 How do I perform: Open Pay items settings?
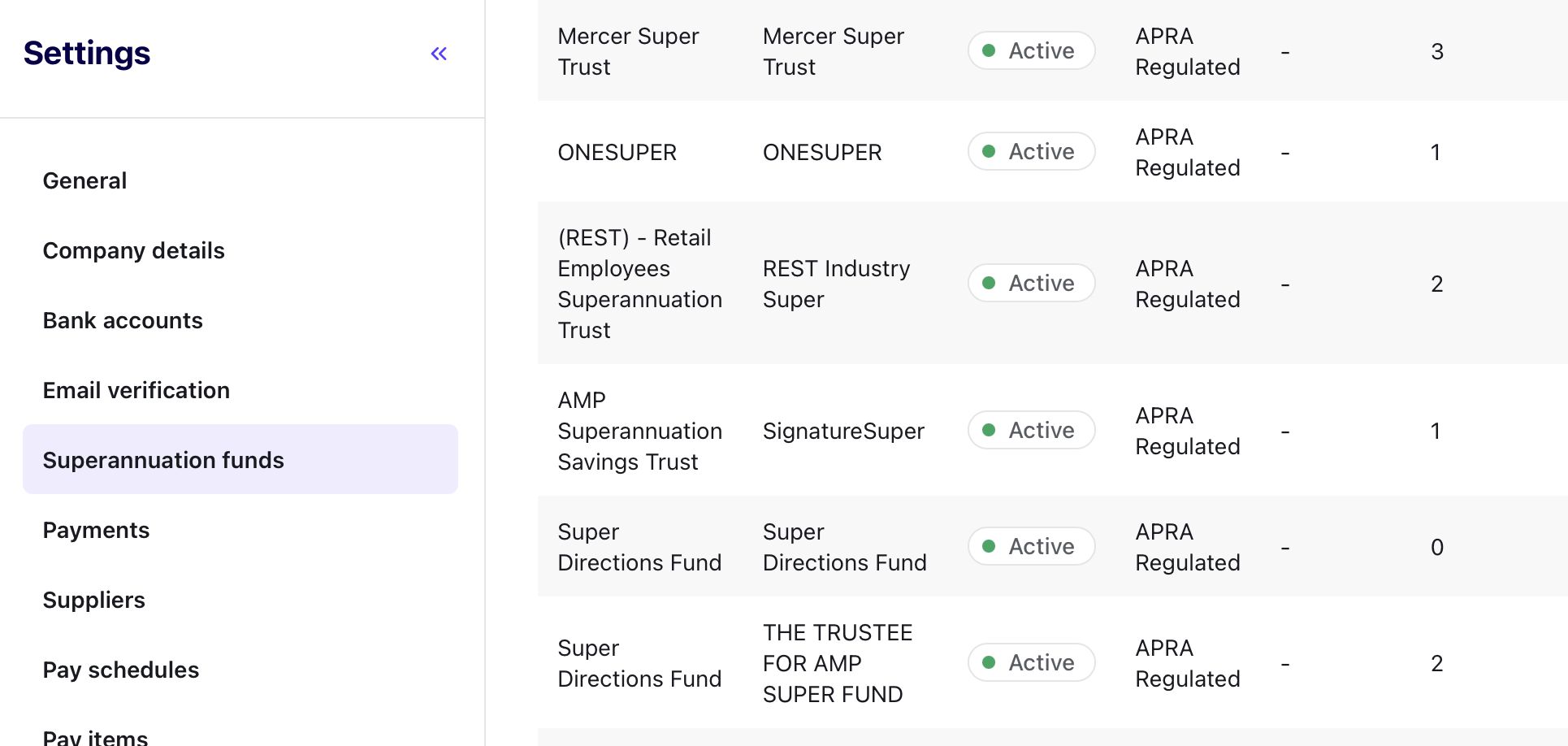(x=95, y=736)
